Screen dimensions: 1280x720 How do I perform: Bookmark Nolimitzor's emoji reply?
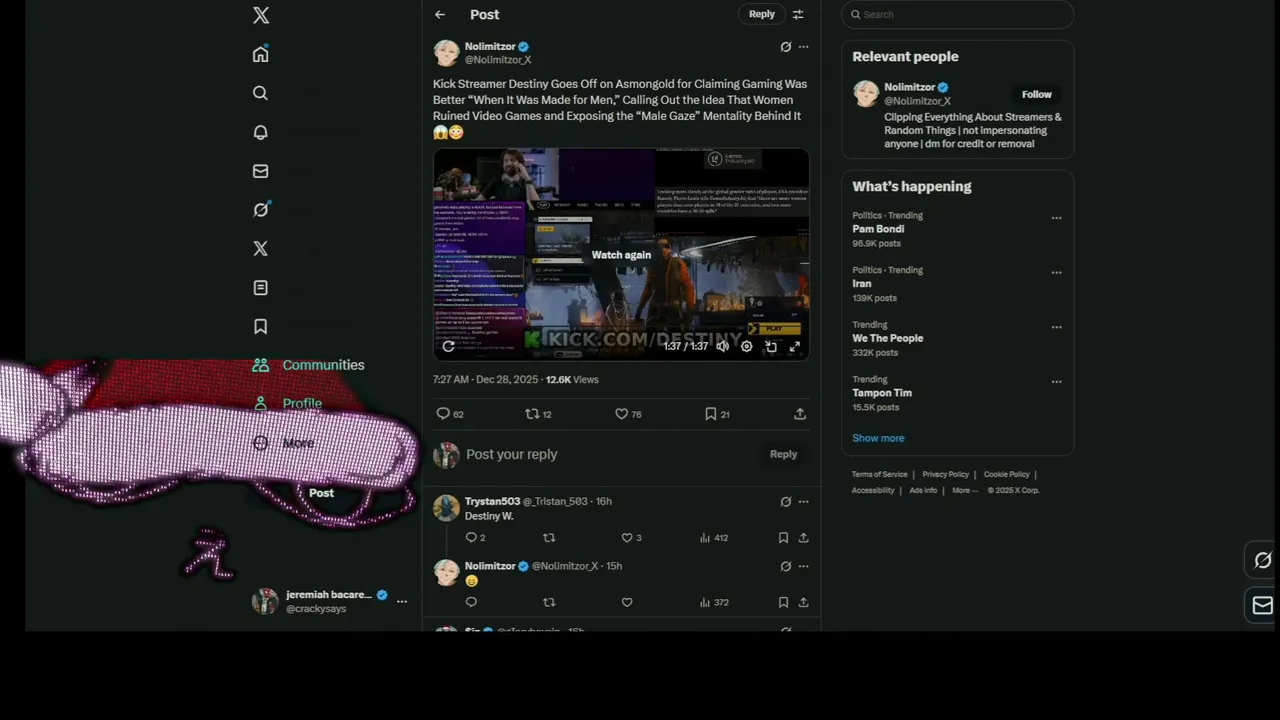pyautogui.click(x=783, y=602)
